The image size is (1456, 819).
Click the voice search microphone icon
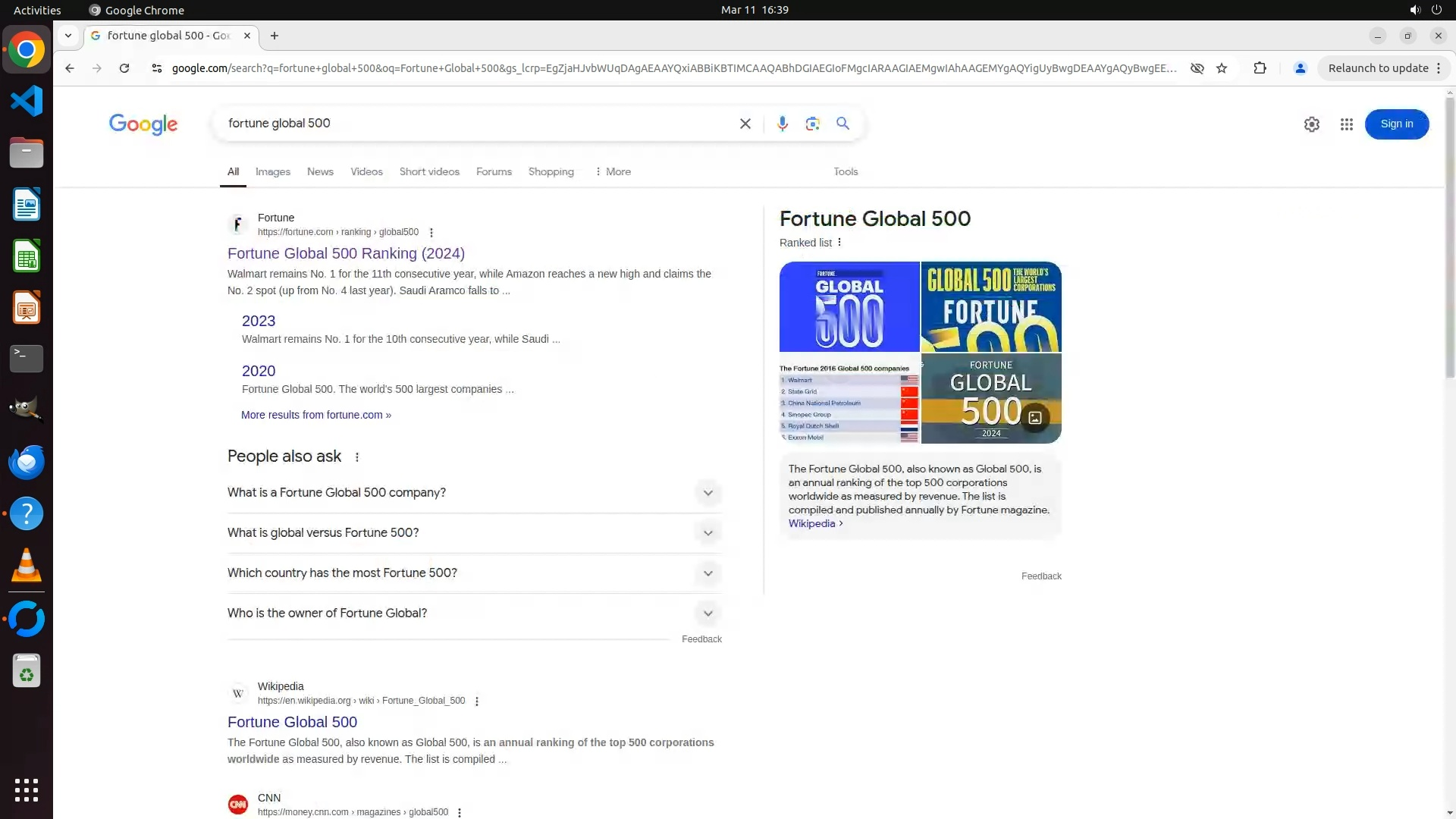(x=782, y=124)
